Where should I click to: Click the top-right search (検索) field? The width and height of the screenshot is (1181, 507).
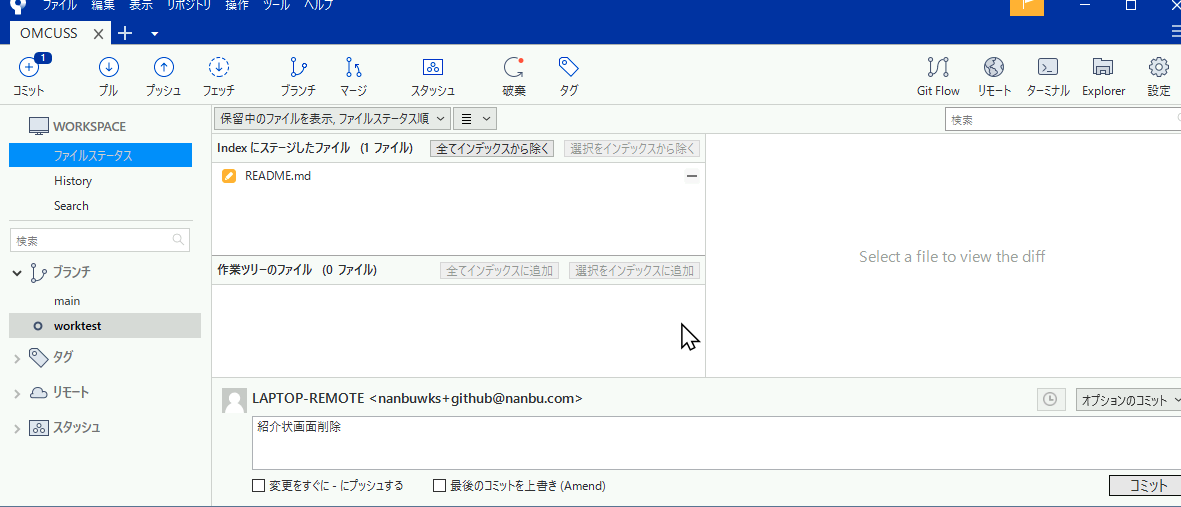pyautogui.click(x=1063, y=119)
